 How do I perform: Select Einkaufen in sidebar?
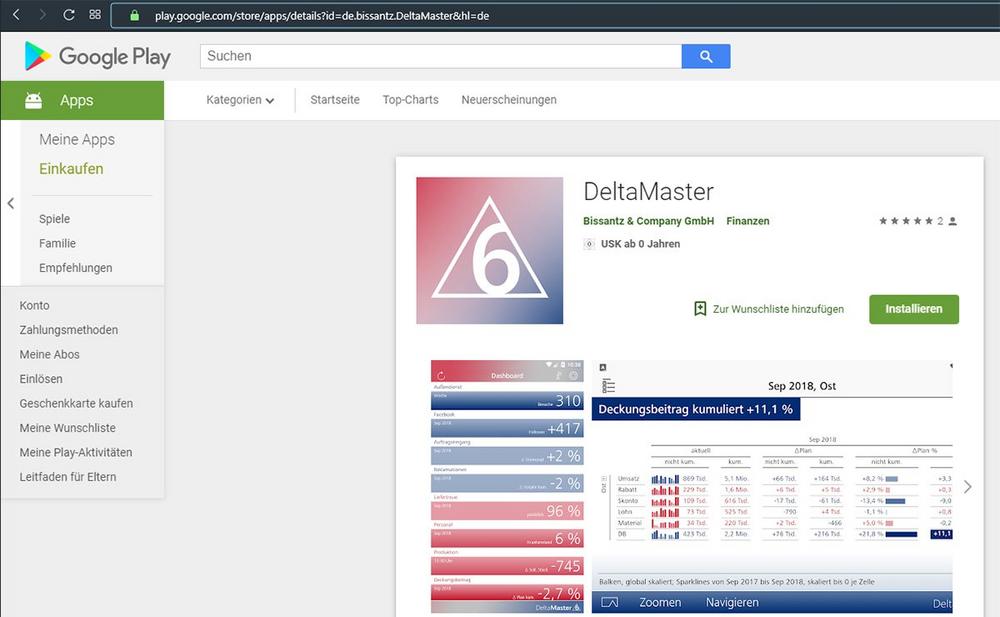click(71, 168)
